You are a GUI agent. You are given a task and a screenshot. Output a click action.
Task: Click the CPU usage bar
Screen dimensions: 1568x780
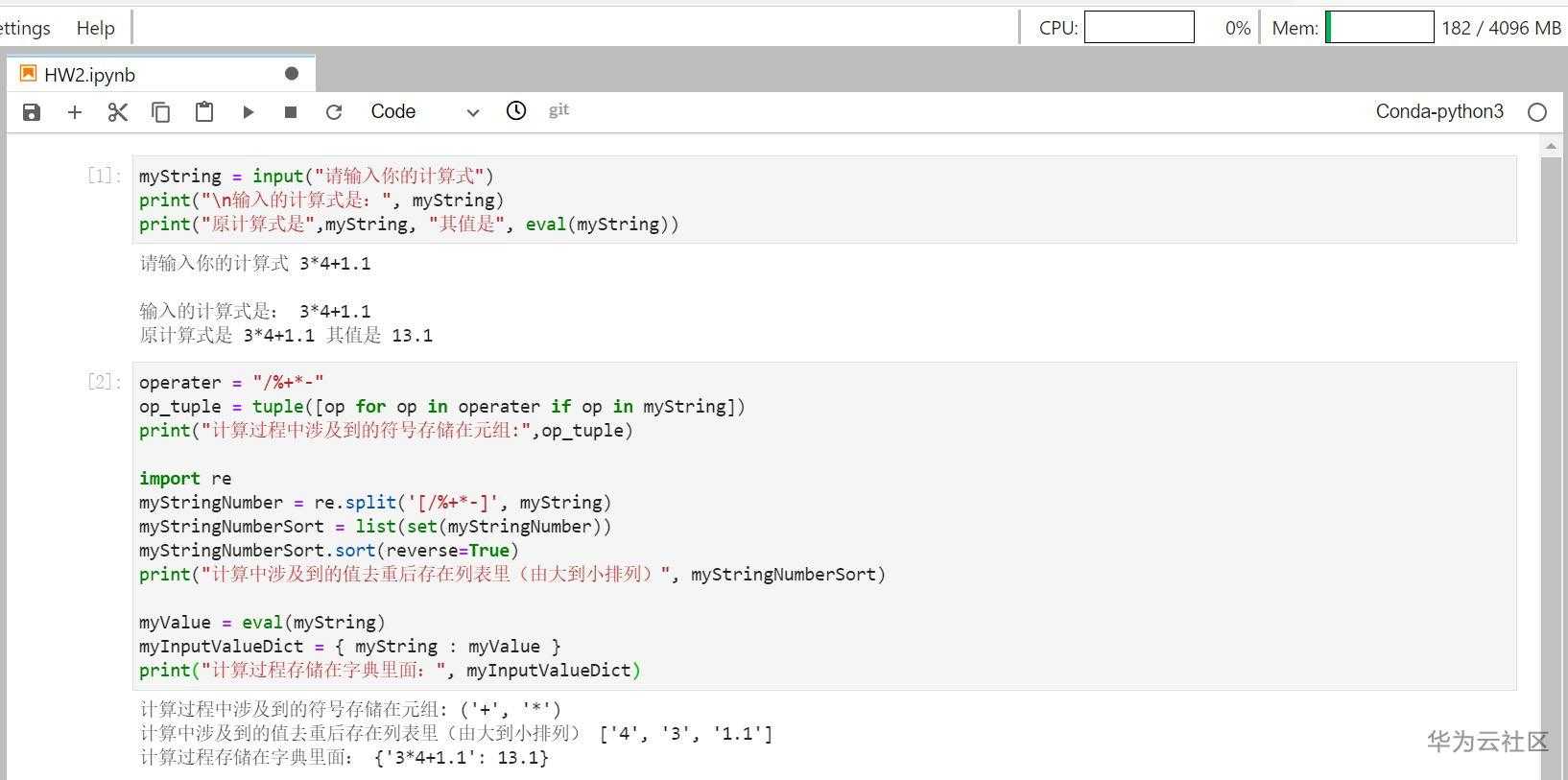[x=1139, y=27]
